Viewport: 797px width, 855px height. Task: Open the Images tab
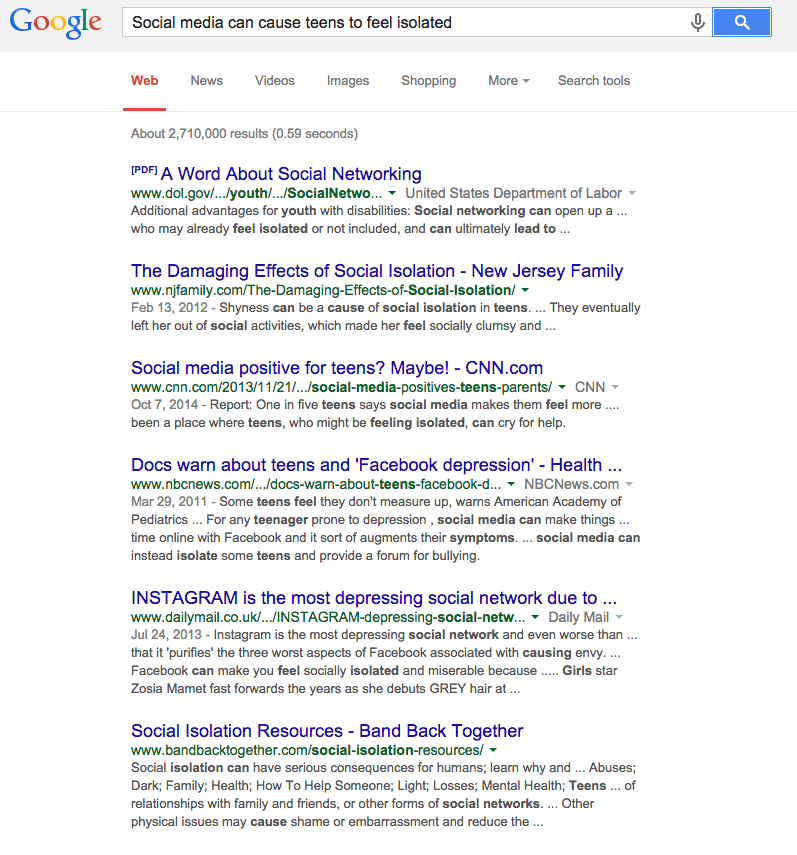[348, 81]
